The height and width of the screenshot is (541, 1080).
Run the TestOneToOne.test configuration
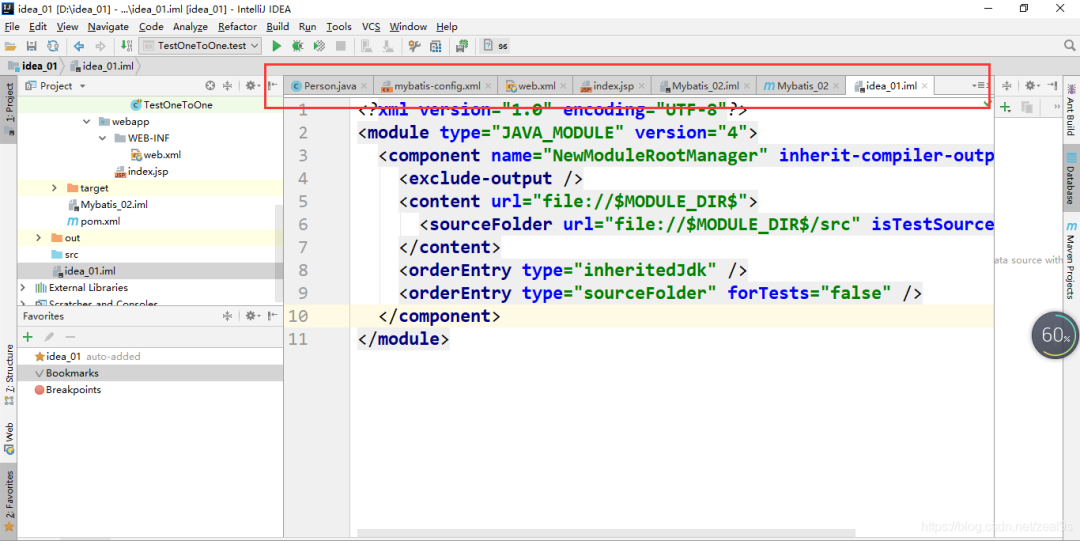pyautogui.click(x=276, y=46)
